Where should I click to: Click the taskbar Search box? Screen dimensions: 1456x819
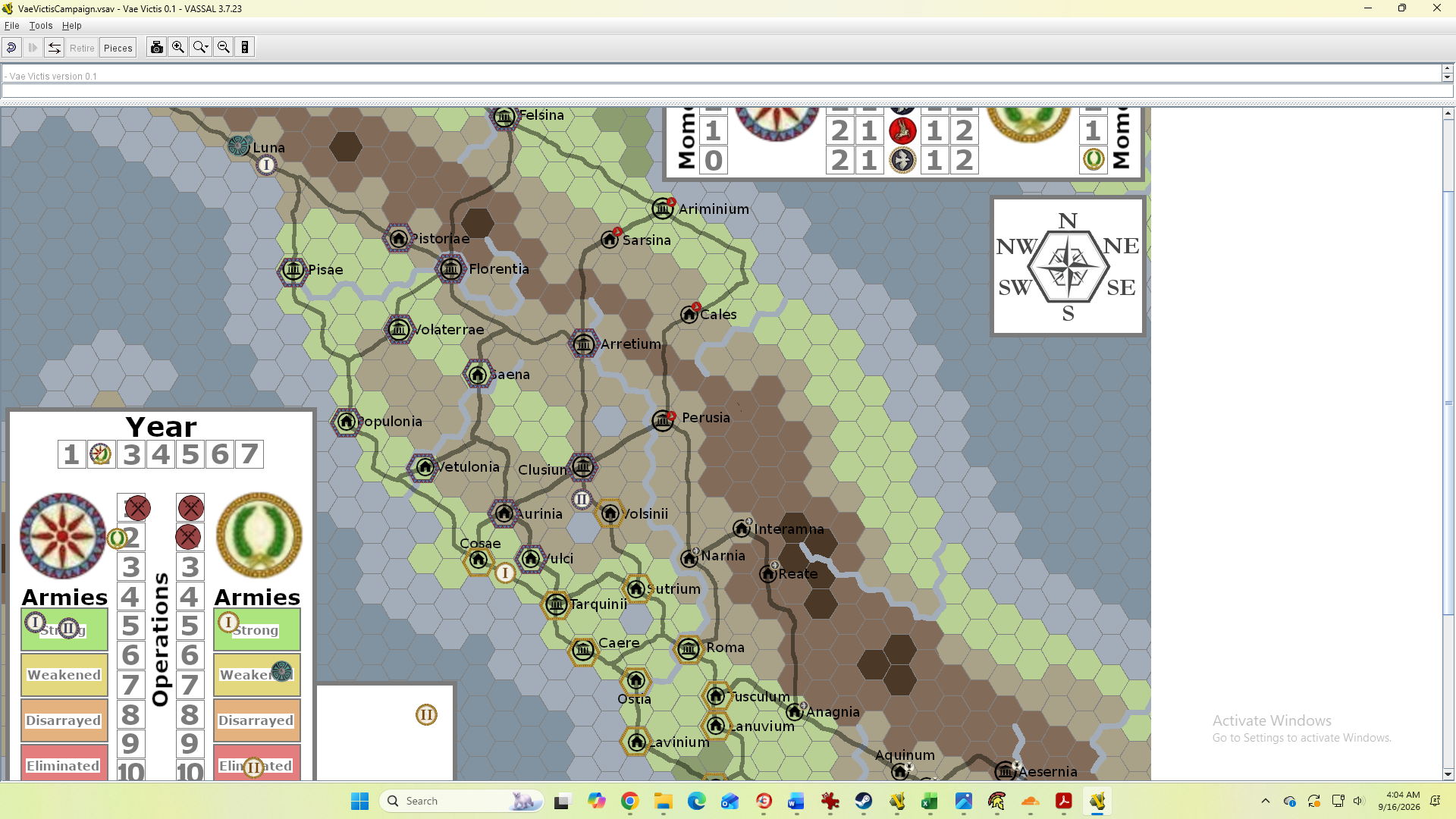[461, 801]
